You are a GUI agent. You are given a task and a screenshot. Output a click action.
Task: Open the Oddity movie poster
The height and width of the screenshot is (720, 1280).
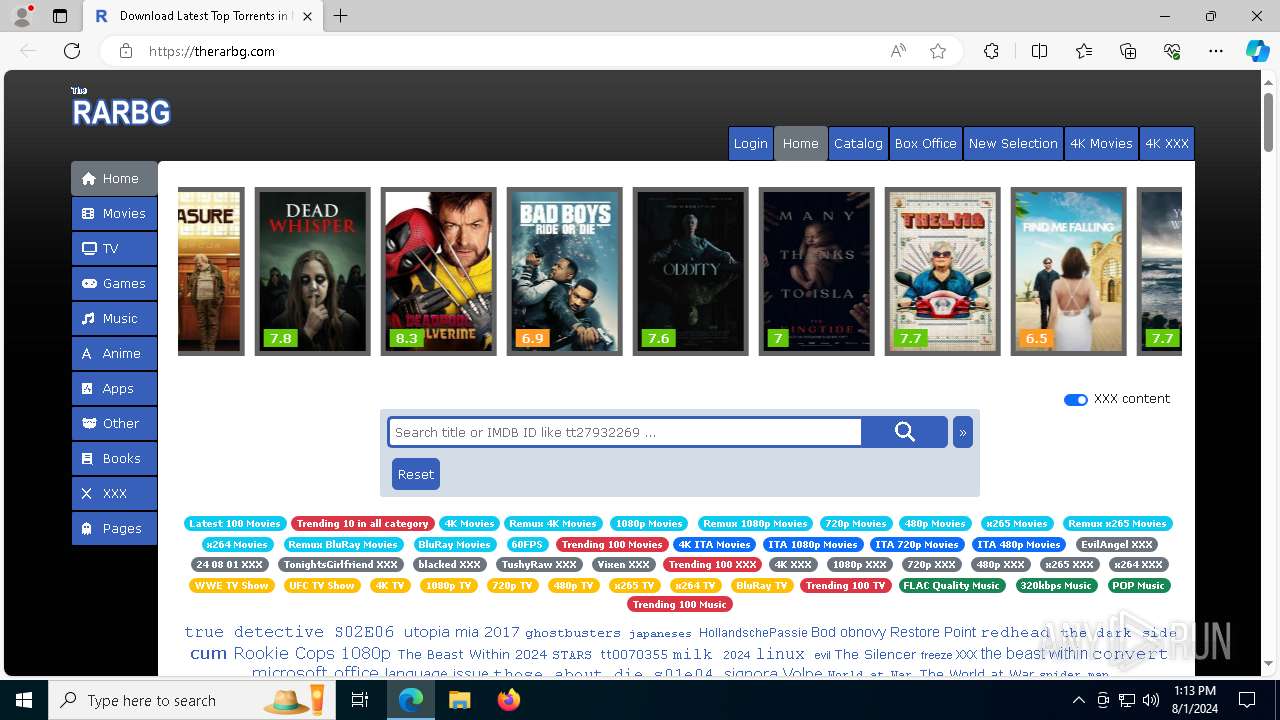point(690,271)
